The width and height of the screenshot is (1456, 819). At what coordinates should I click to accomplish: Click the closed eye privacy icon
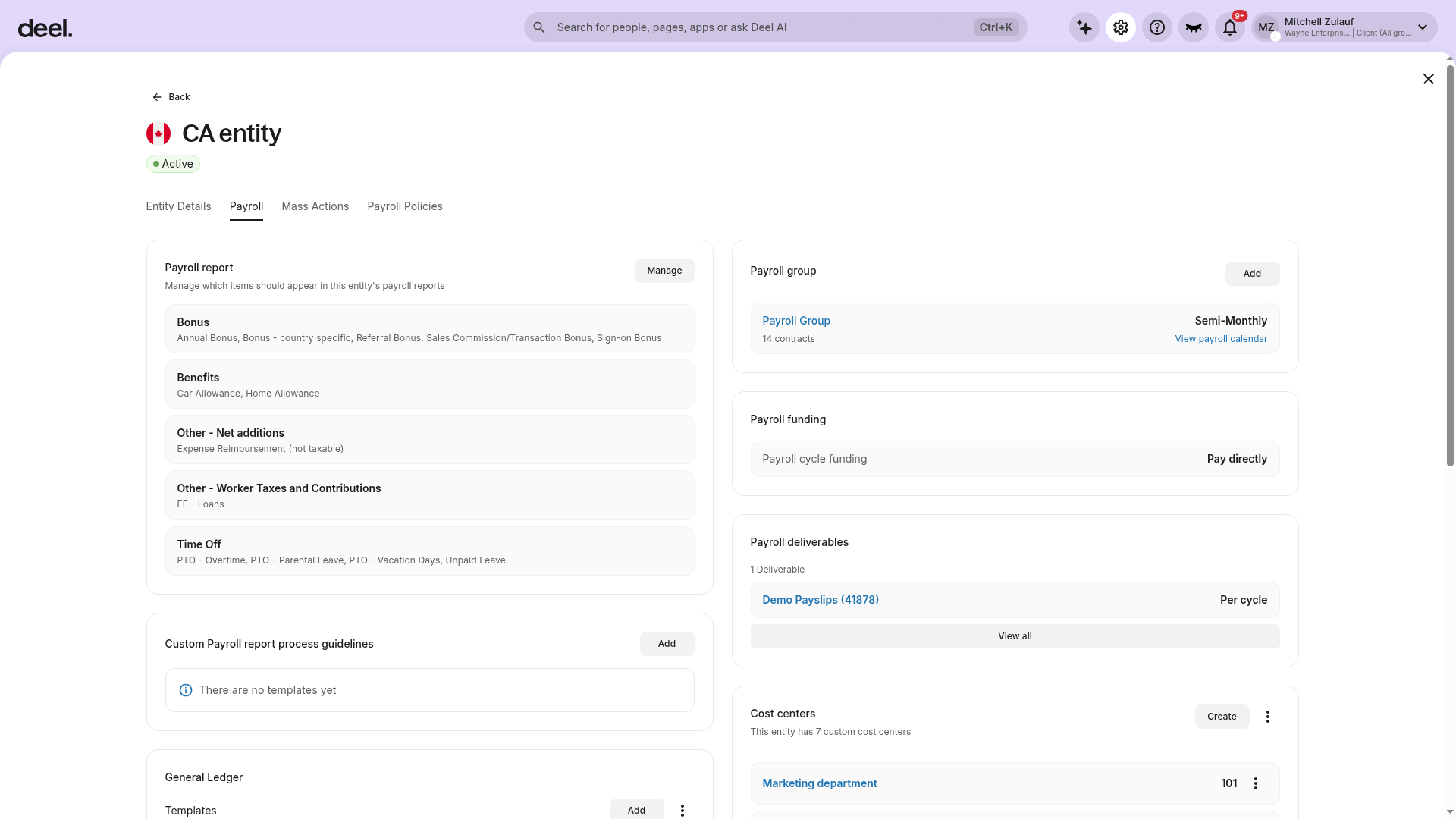1194,27
